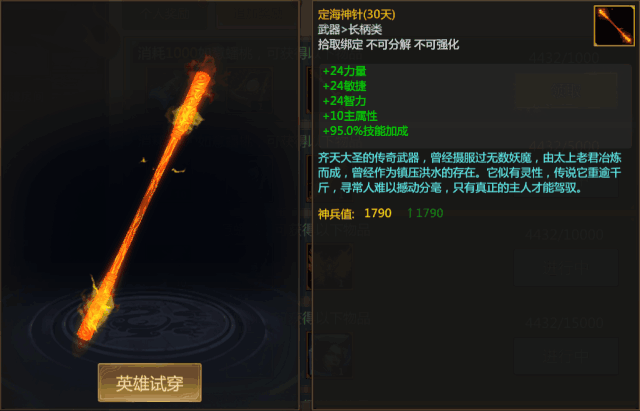
Task: Click 进行中 button under 4432/15000
Action: (565, 356)
